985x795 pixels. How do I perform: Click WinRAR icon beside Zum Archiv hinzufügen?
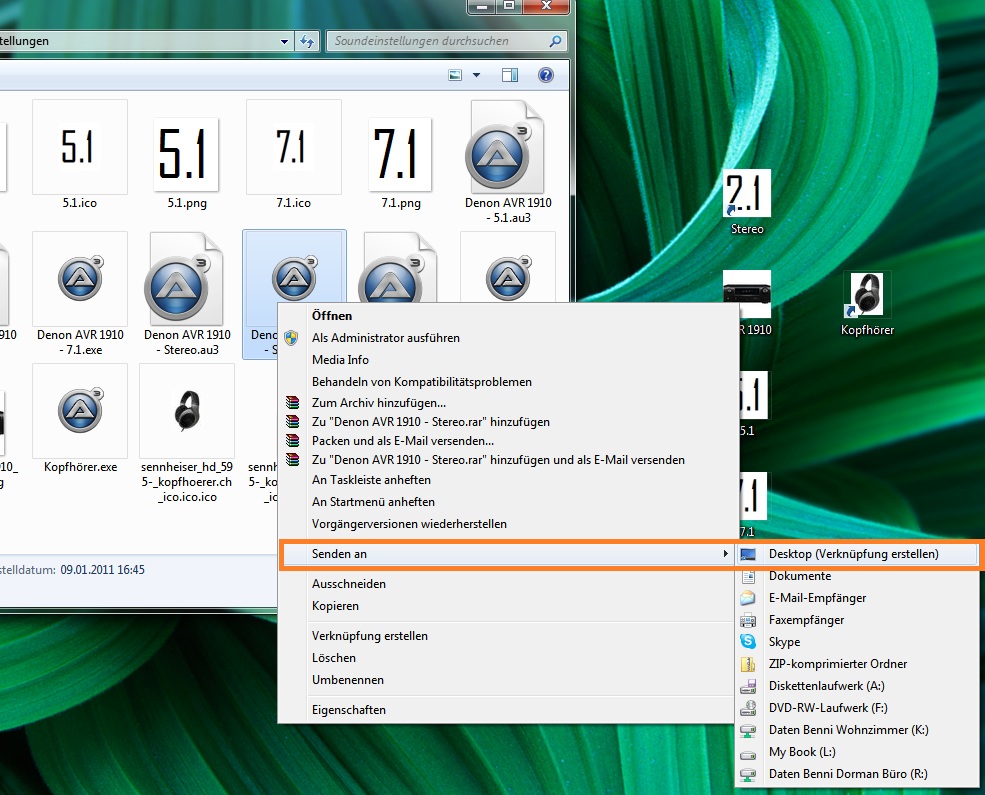(x=292, y=403)
